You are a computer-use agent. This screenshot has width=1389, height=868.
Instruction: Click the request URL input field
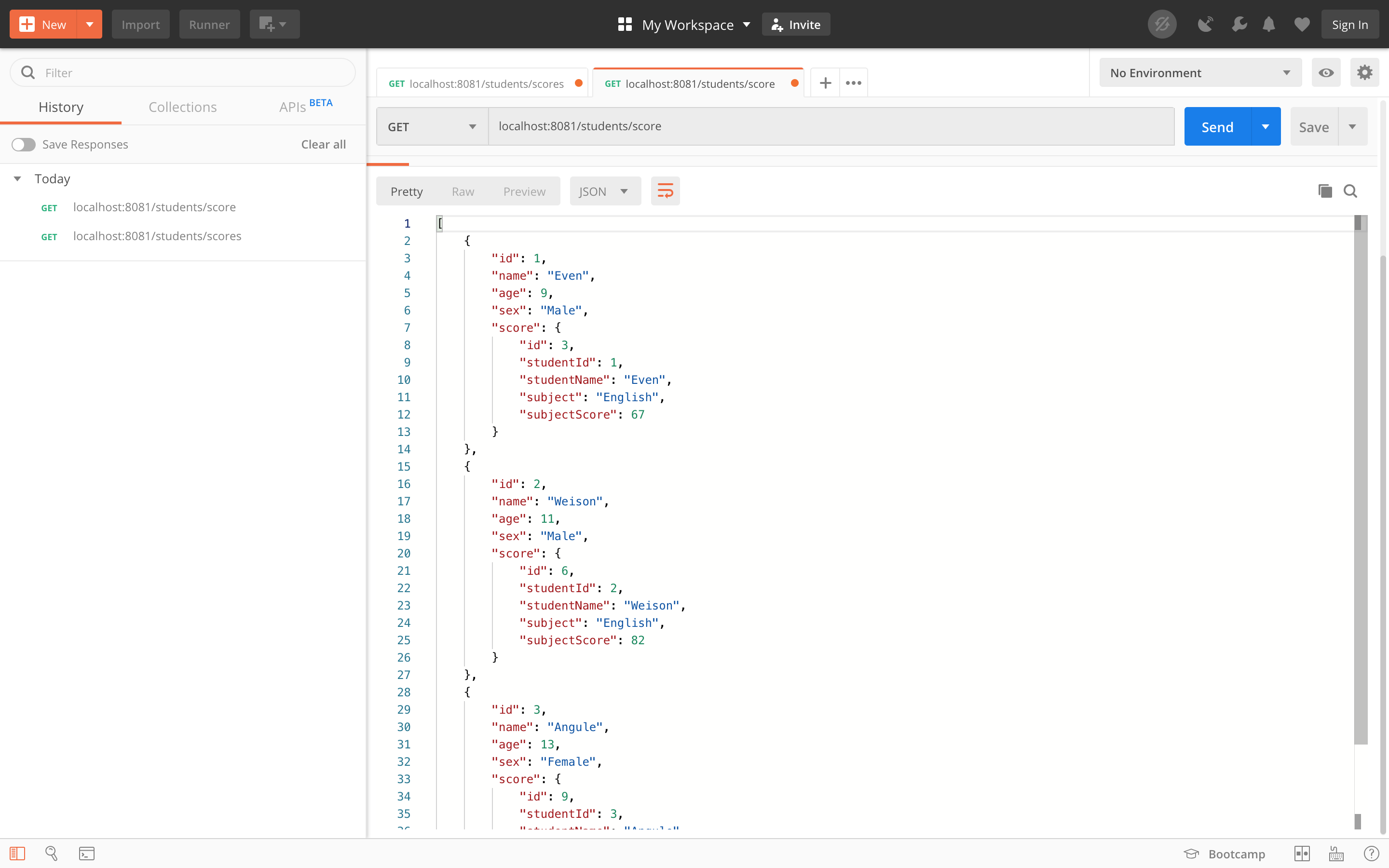[831, 126]
